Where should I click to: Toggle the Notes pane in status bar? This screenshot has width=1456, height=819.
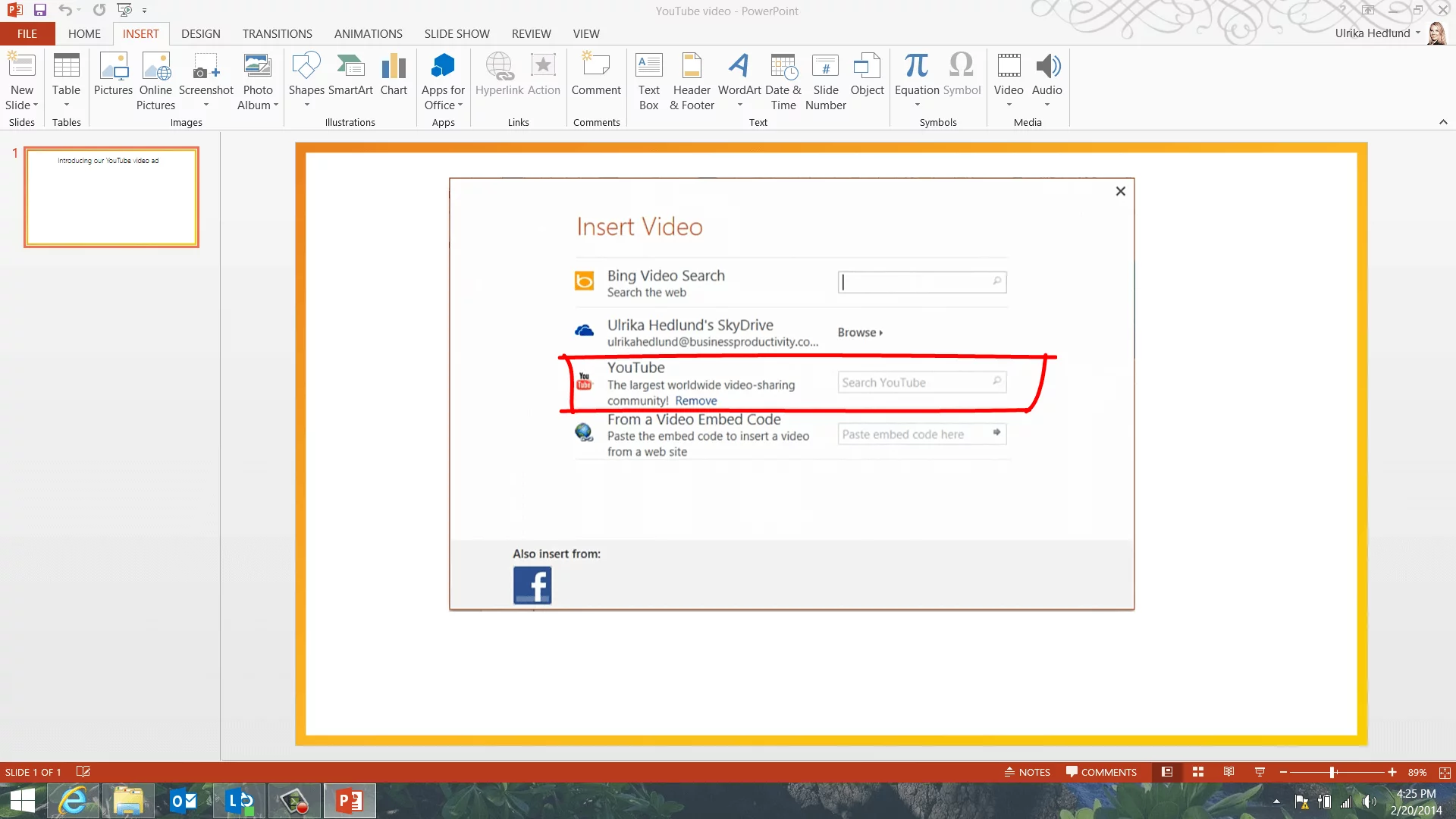[1027, 772]
